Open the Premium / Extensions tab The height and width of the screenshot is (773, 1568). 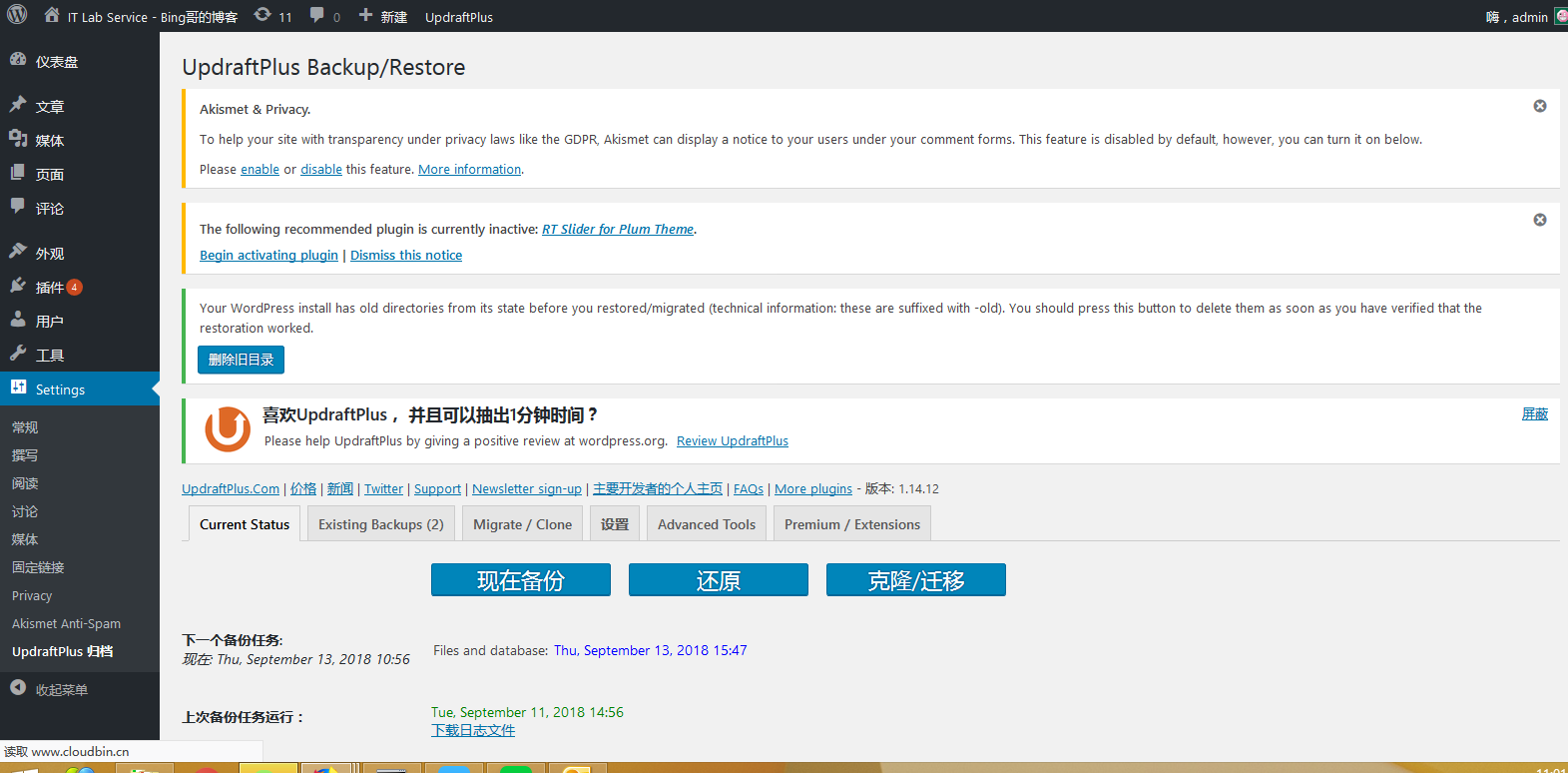coord(852,524)
